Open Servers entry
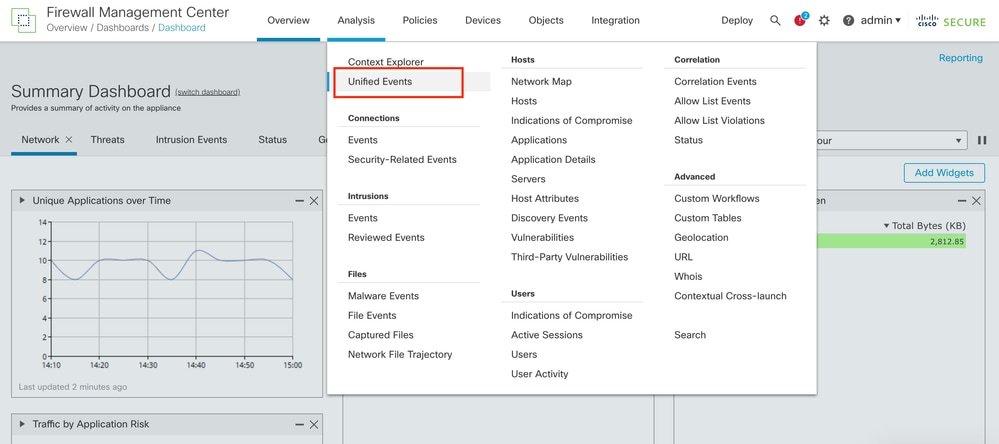The width and height of the screenshot is (999, 444). click(x=528, y=179)
